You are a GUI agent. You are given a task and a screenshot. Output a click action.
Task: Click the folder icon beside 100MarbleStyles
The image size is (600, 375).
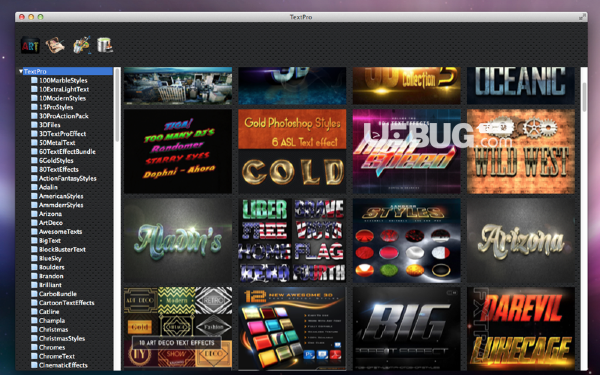(34, 80)
